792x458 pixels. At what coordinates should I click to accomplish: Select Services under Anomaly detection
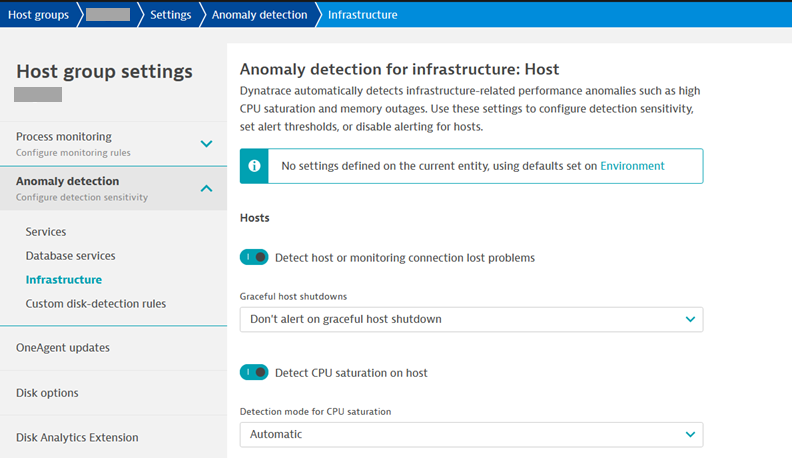[46, 232]
